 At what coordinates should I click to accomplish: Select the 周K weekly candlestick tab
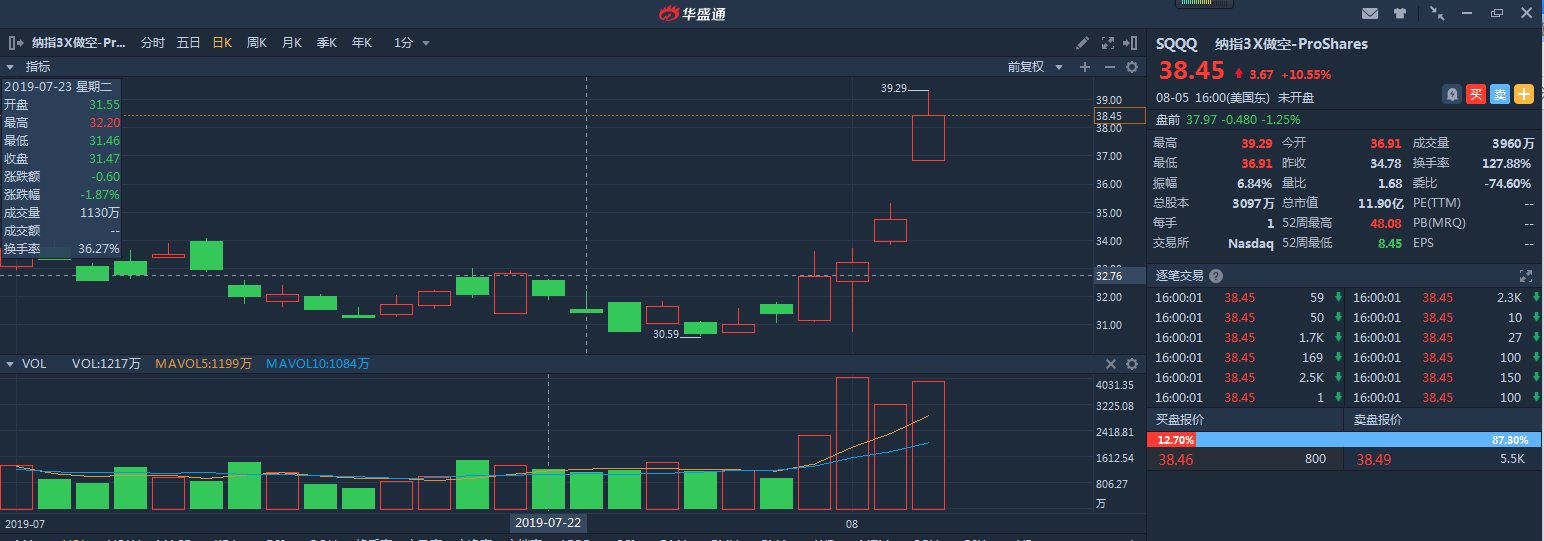(257, 43)
